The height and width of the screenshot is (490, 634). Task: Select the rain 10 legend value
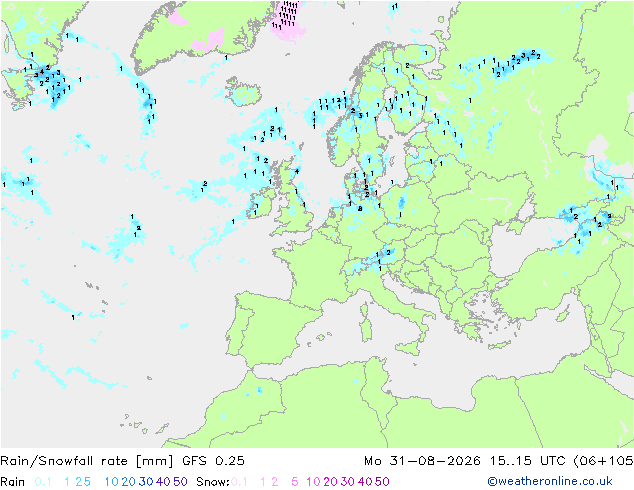(x=112, y=482)
